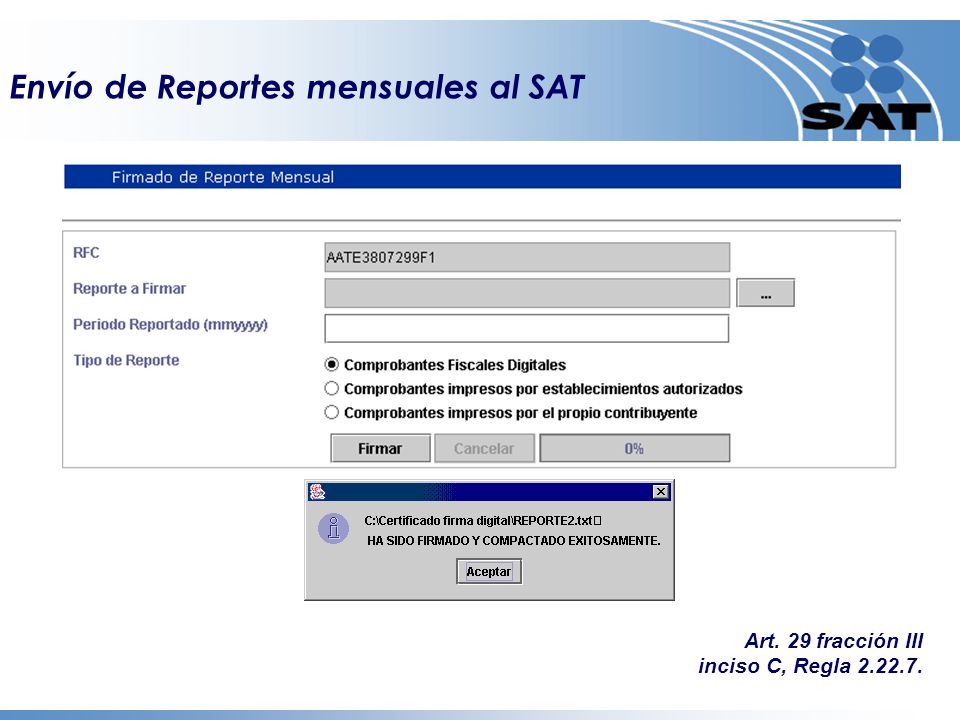Open file browser with the '...' button
The height and width of the screenshot is (720, 960).
[x=765, y=293]
